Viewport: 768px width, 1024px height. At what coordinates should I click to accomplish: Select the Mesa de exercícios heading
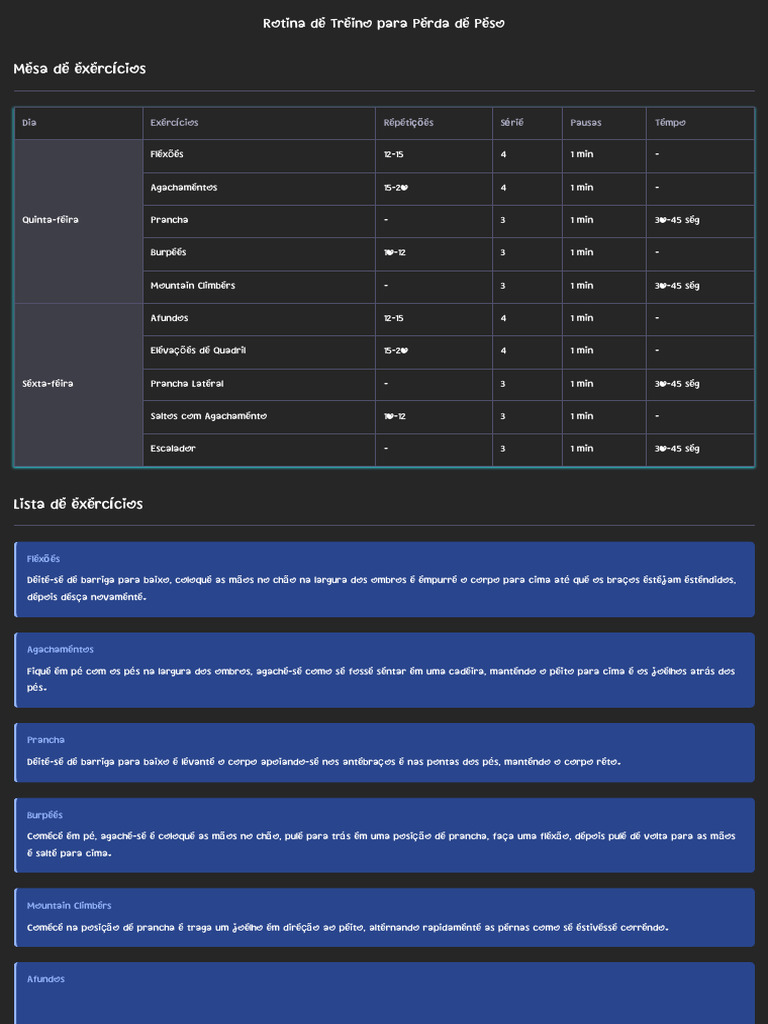[x=80, y=69]
